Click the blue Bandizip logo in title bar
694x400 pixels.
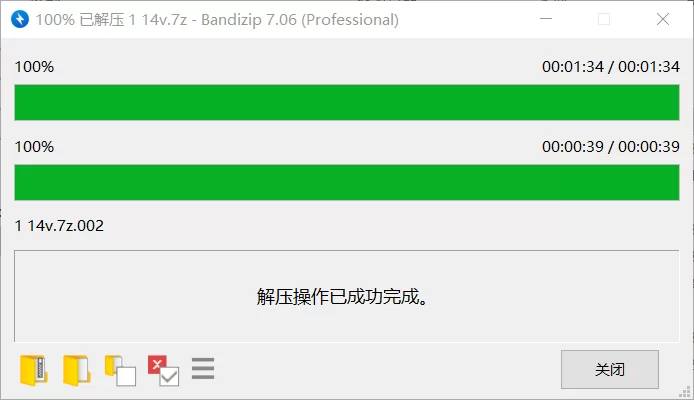tap(20, 19)
